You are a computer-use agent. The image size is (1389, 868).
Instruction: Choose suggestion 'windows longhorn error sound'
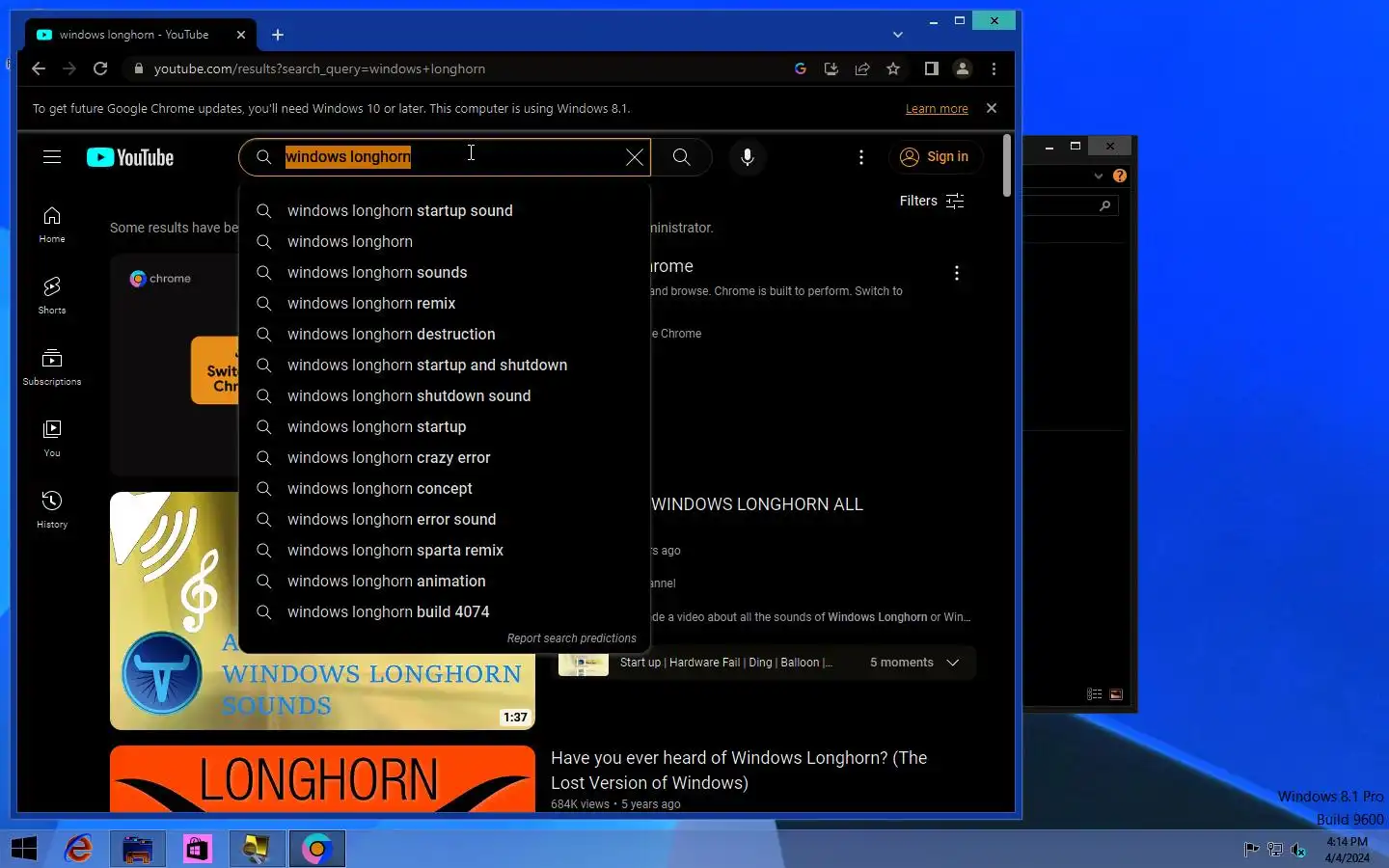tap(445, 519)
